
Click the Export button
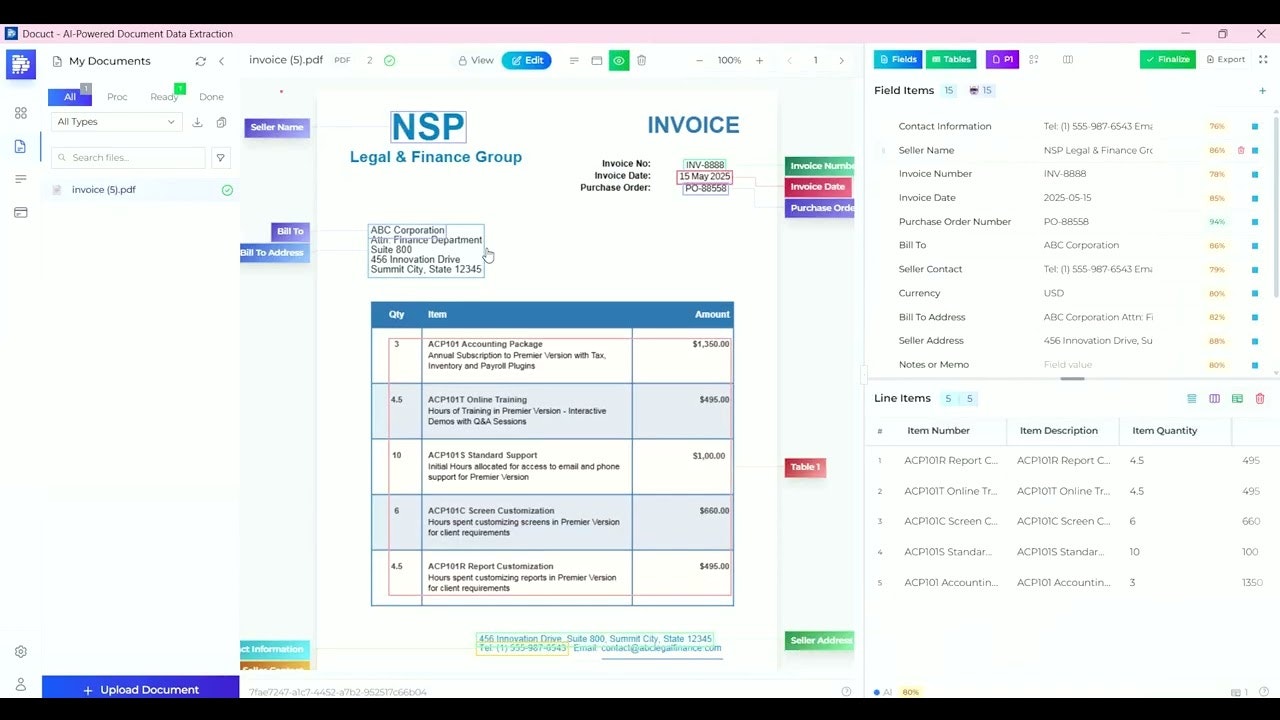tap(1225, 59)
